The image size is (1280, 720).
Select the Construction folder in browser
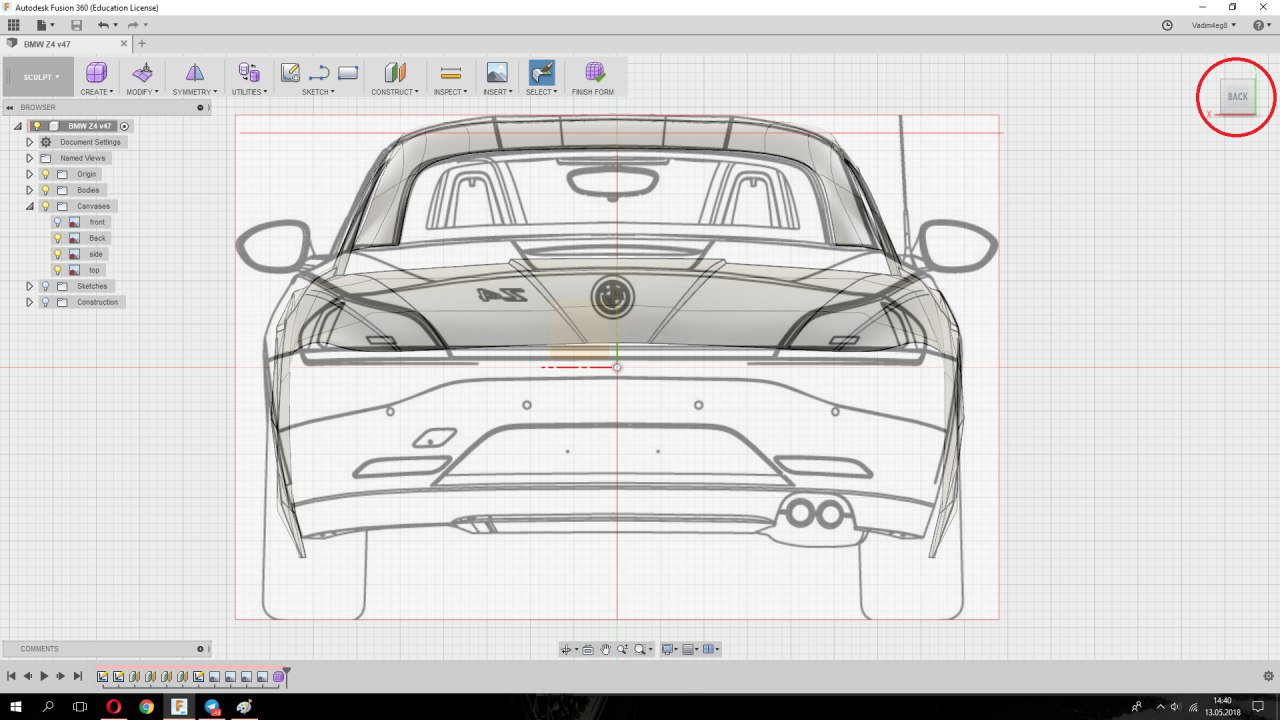click(x=97, y=302)
